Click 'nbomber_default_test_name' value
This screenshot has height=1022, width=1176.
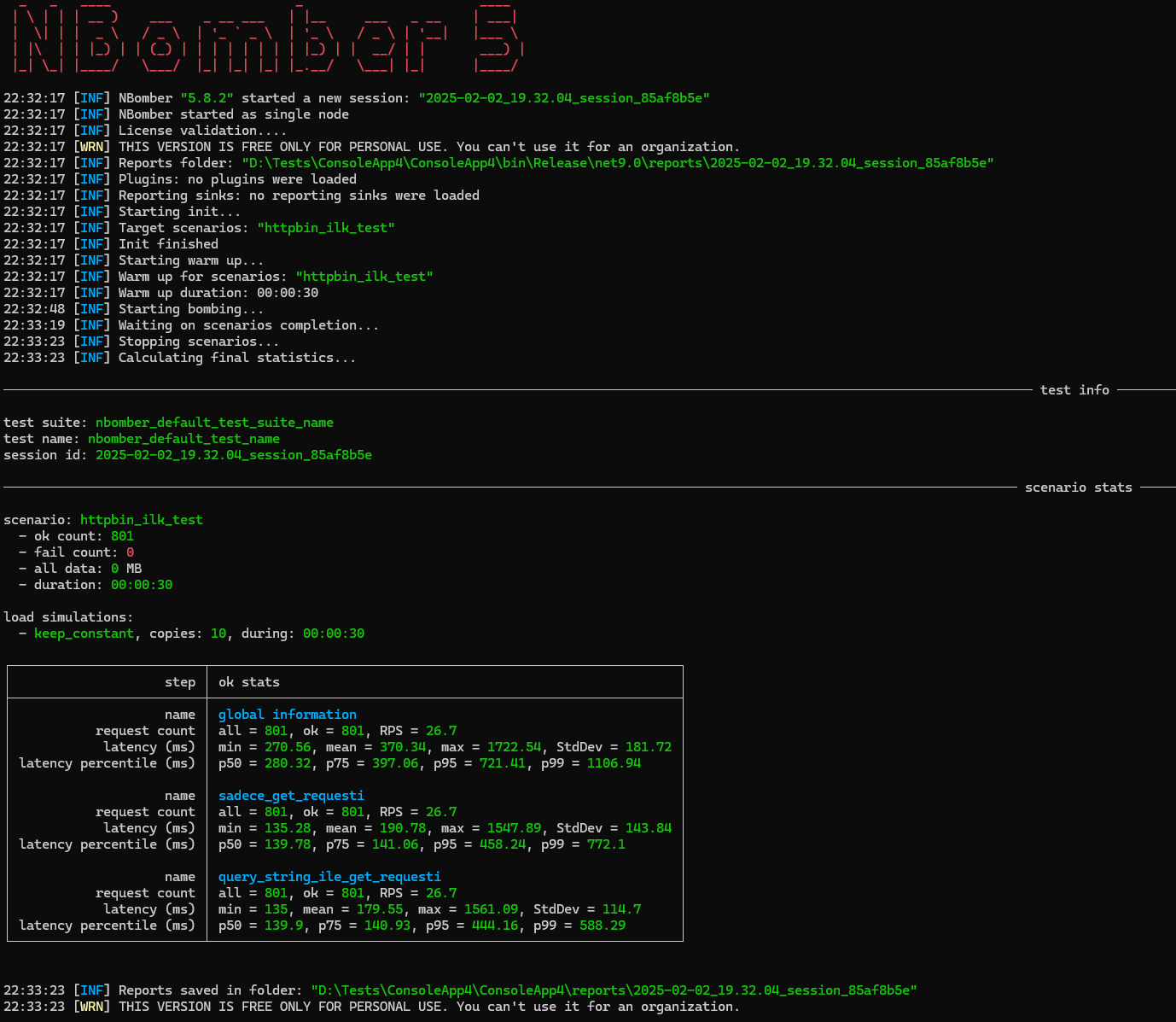183,439
